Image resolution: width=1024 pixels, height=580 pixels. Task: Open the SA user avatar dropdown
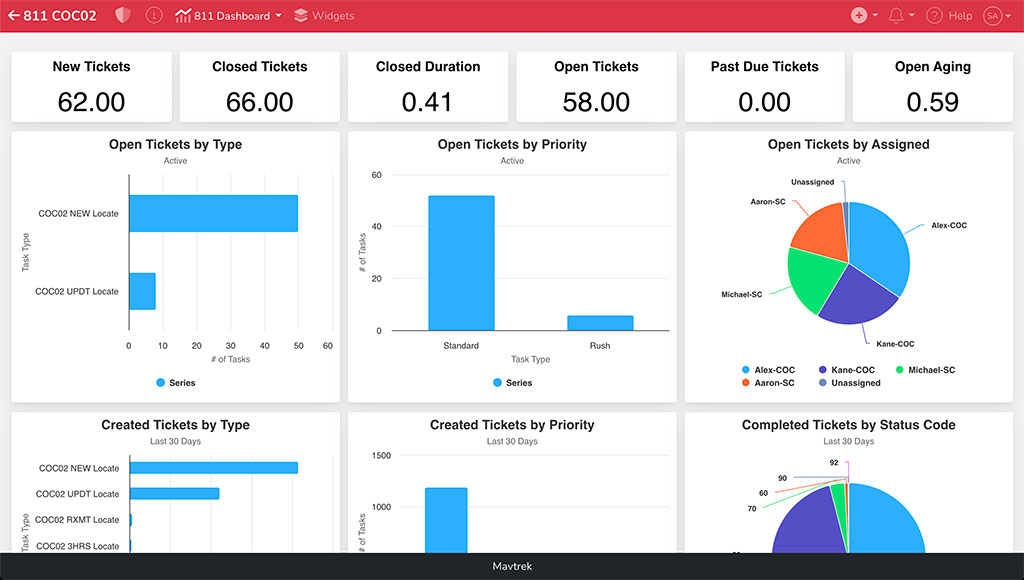tap(996, 16)
